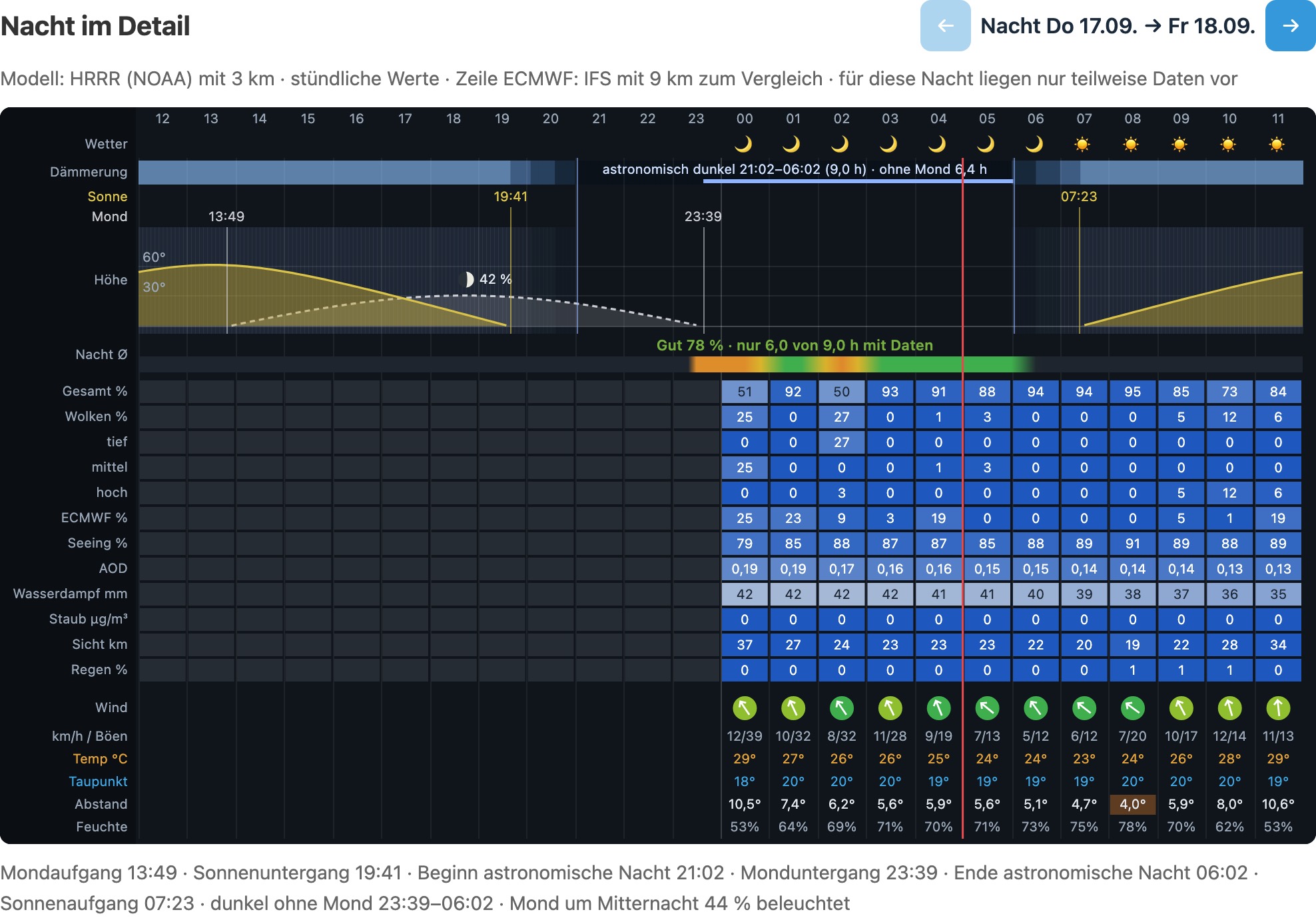Click the 'Taupunkt' row label
This screenshot has height=918, width=1316.
98,781
